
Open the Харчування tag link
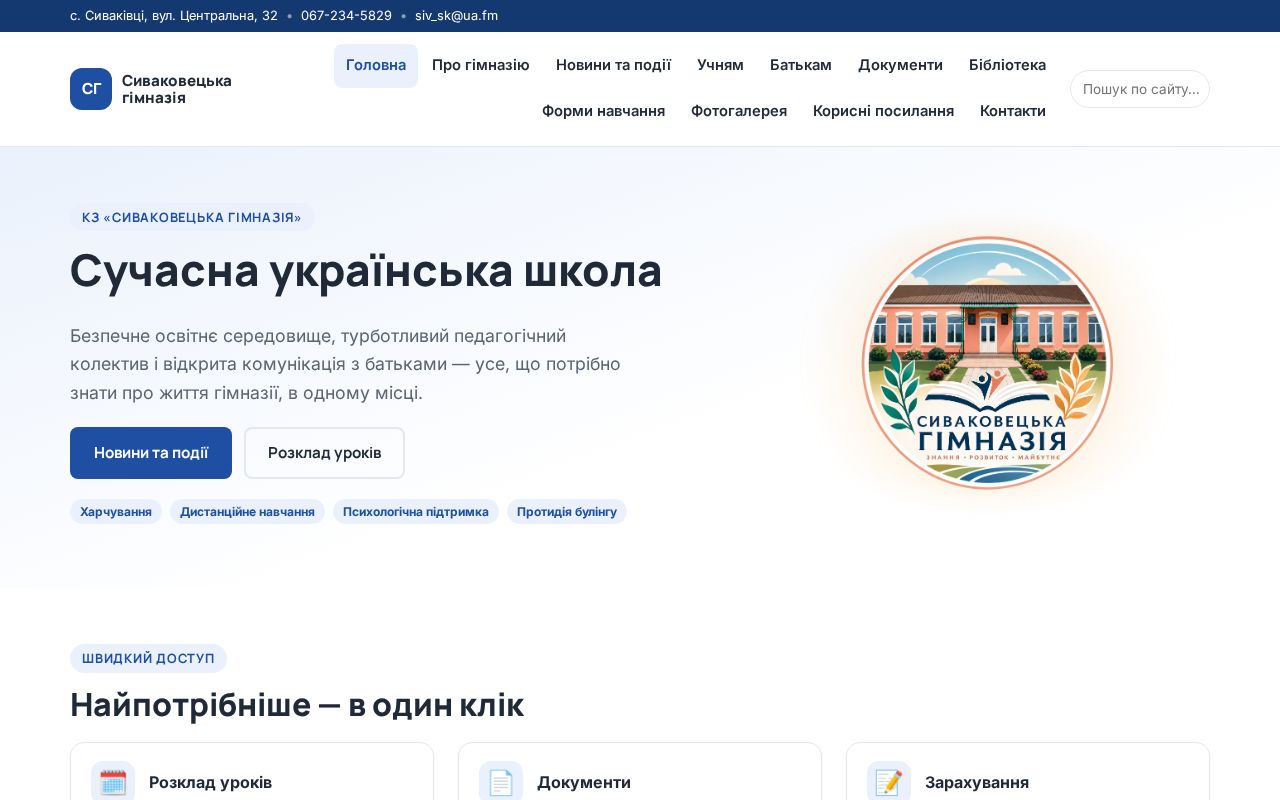coord(116,512)
